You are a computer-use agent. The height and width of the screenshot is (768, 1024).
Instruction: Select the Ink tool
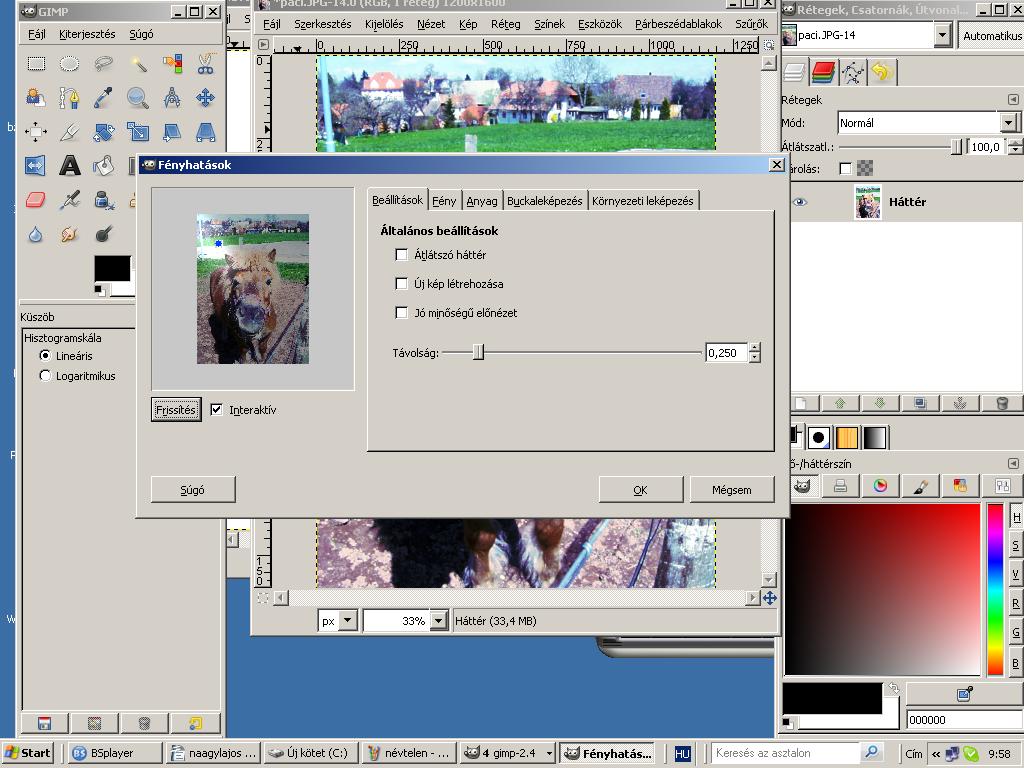(x=103, y=200)
